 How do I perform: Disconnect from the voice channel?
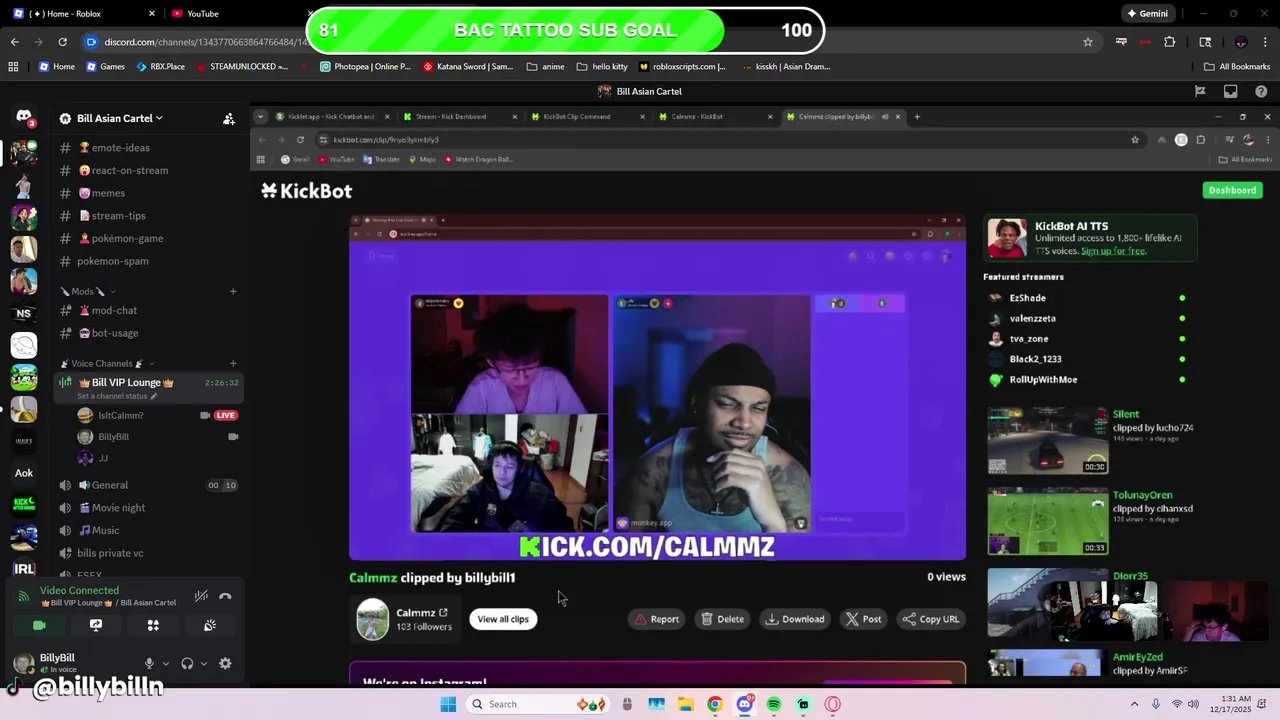(225, 596)
